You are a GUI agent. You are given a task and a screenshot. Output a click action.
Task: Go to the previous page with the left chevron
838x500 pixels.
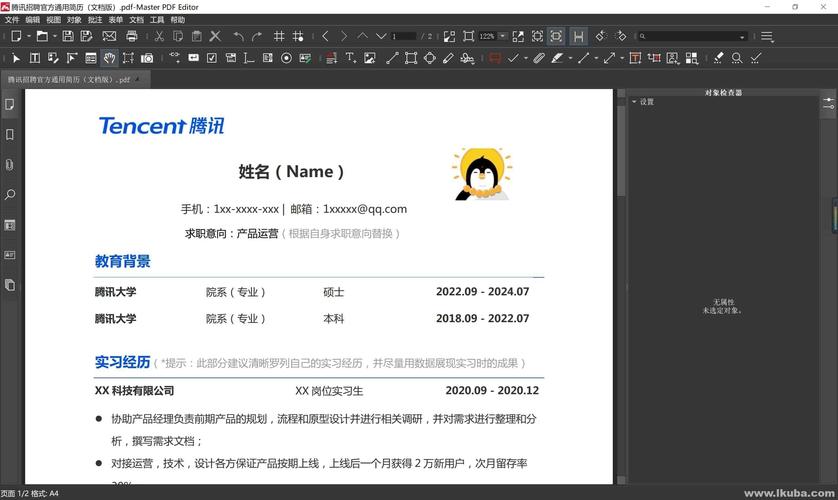(x=325, y=36)
